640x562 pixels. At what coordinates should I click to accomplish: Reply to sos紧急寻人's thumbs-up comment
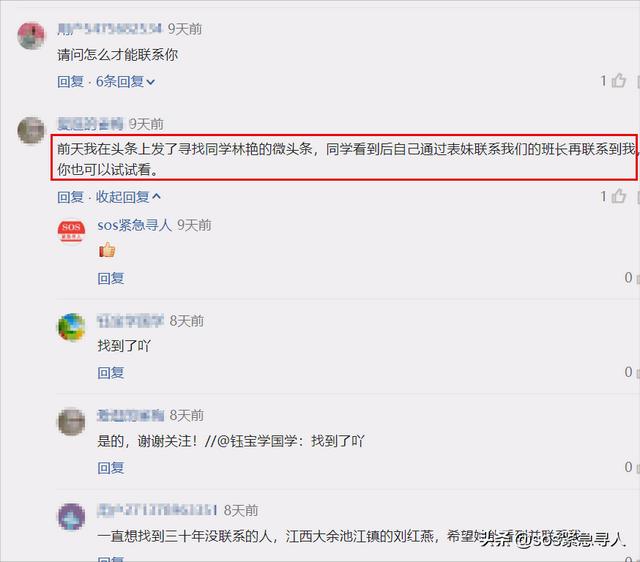tap(111, 278)
